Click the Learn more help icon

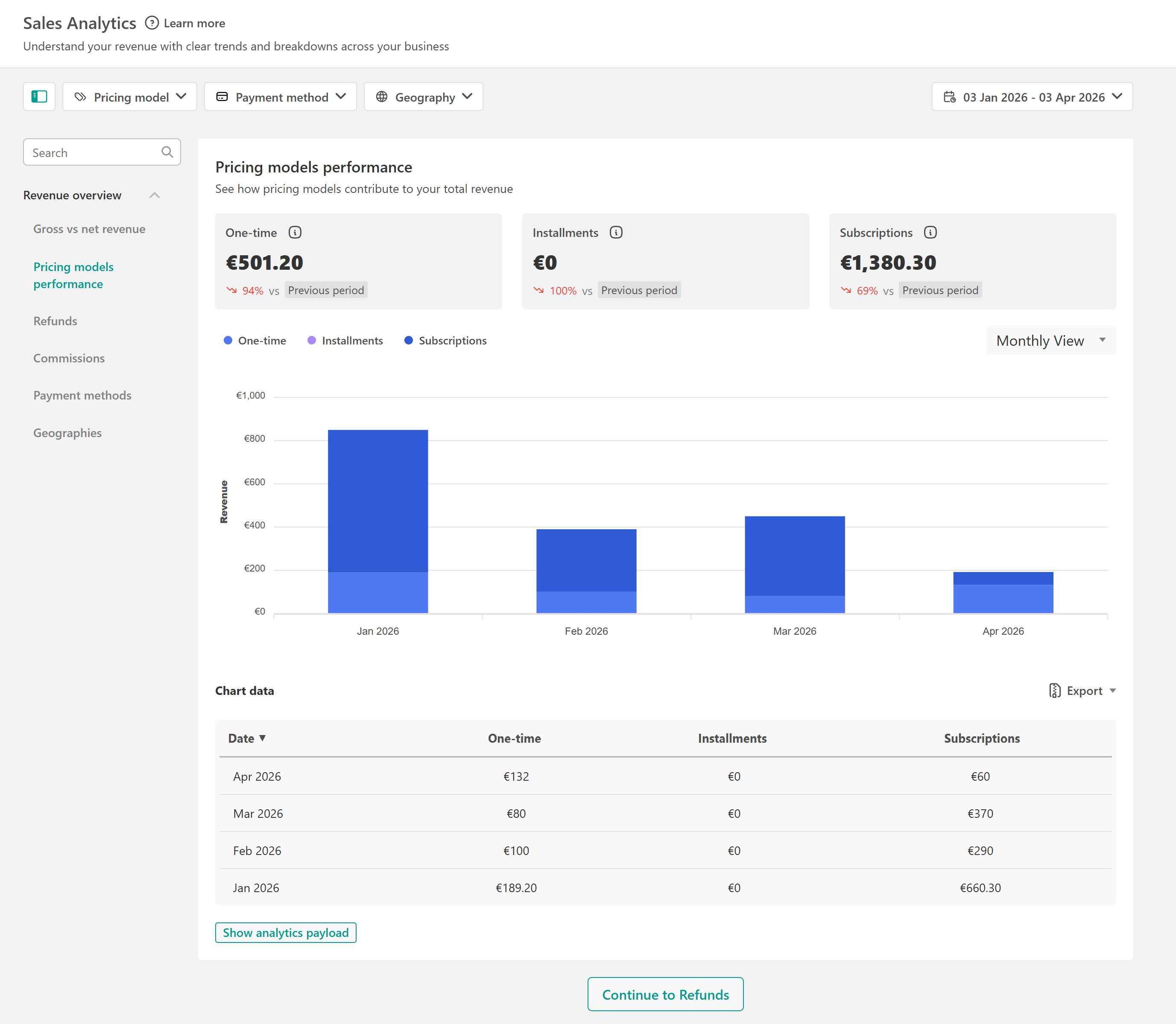[x=152, y=23]
